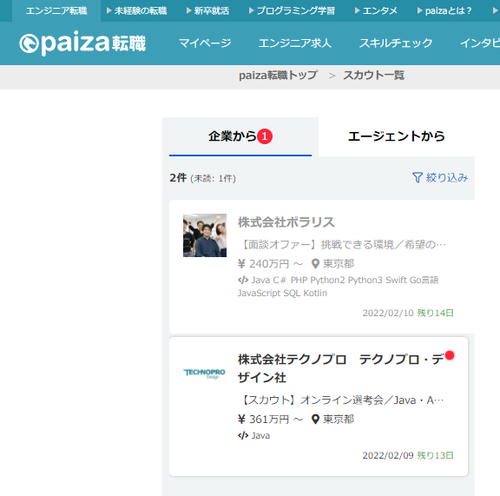
Task: Open エンタメ in the top bar
Action: tap(376, 11)
